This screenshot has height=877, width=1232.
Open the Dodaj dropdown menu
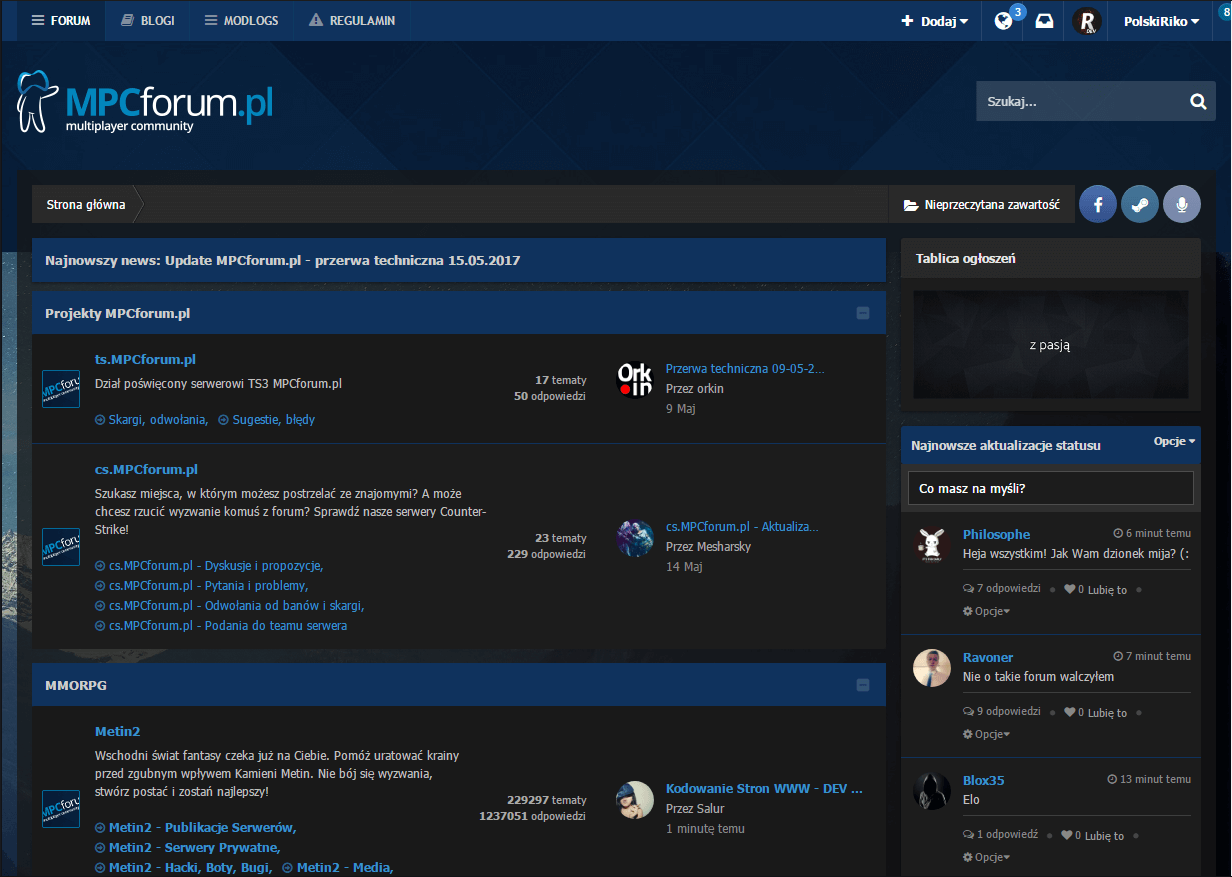coord(934,21)
